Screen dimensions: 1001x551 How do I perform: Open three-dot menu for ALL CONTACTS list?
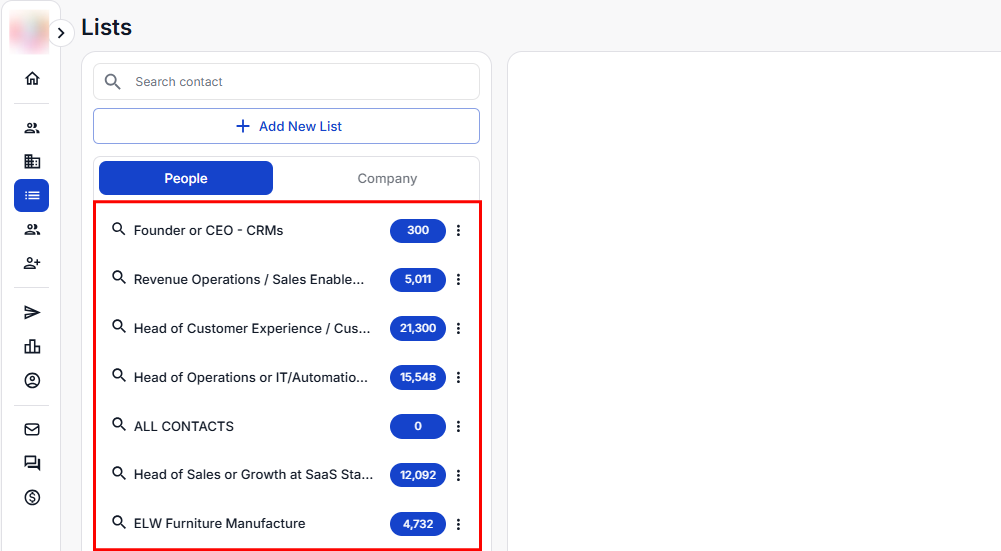click(459, 427)
